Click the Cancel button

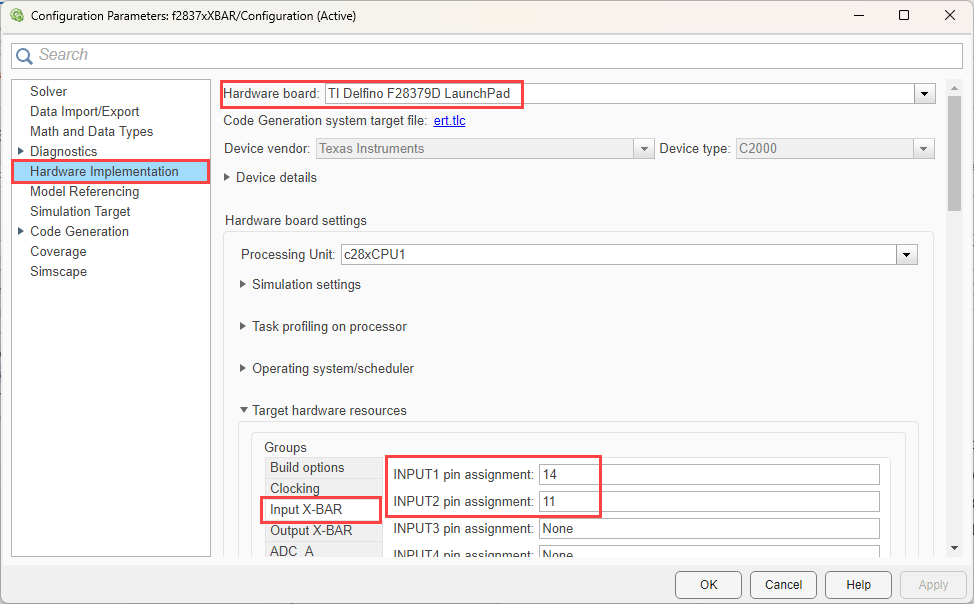783,585
